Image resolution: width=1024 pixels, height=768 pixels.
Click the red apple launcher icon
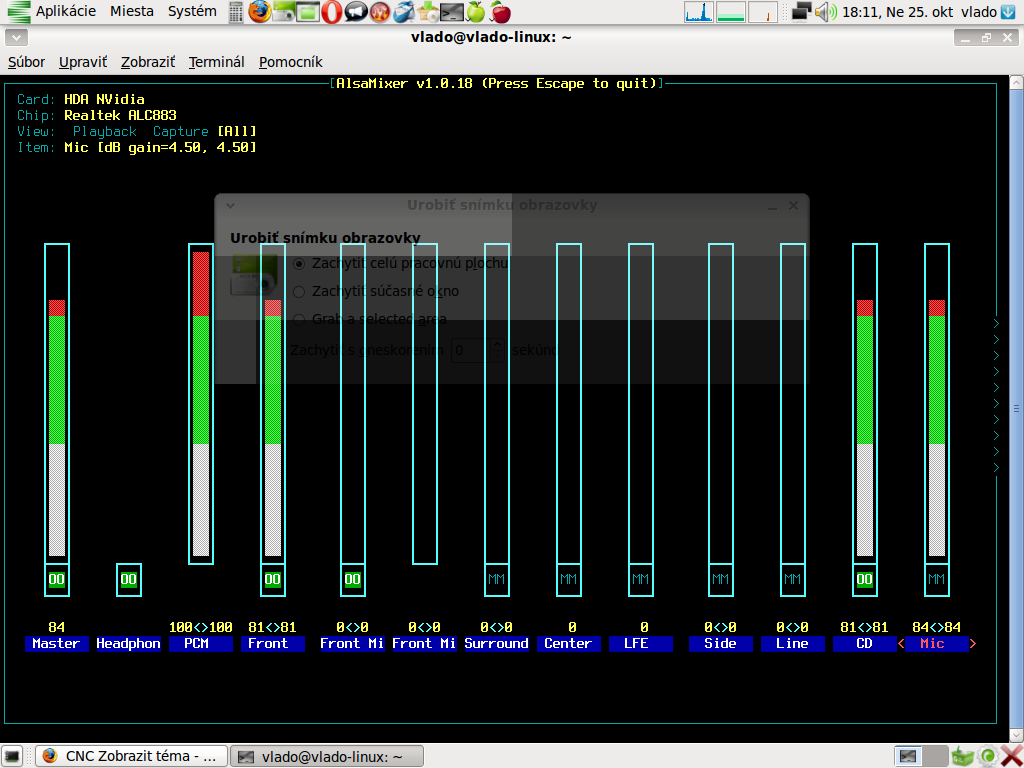tap(500, 12)
